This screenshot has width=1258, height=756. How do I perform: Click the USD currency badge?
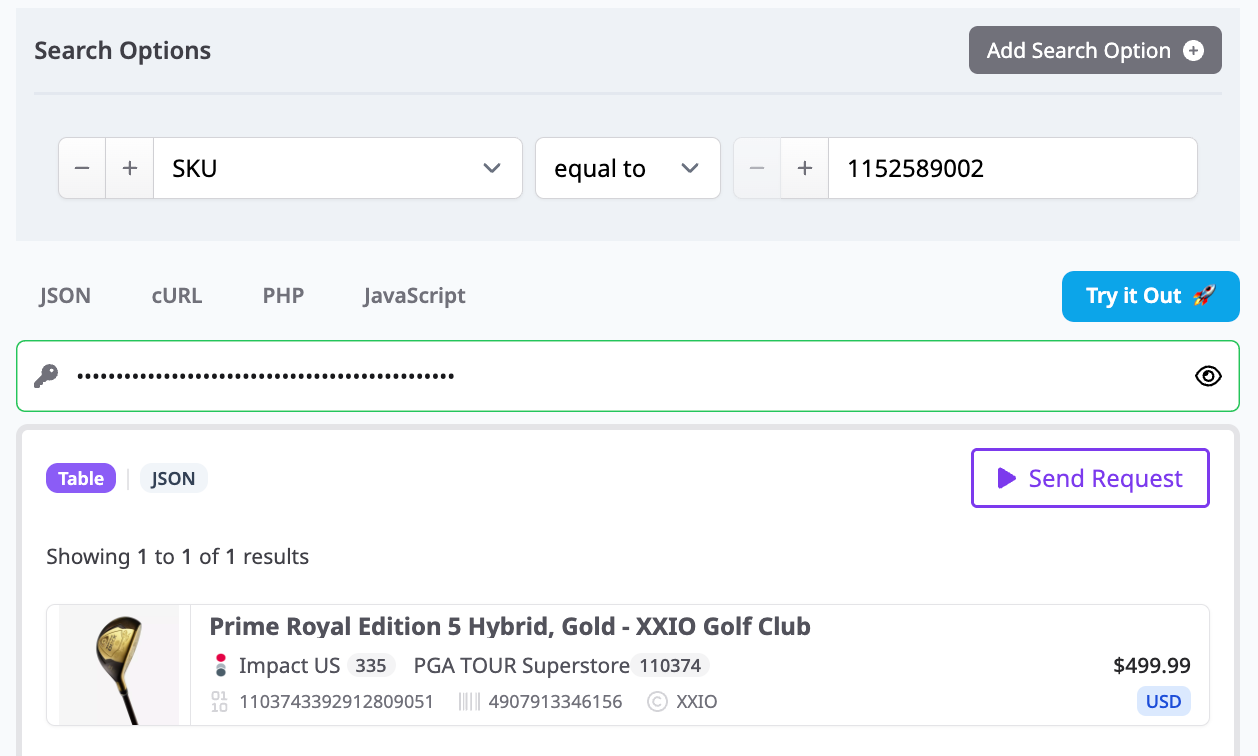coord(1164,701)
